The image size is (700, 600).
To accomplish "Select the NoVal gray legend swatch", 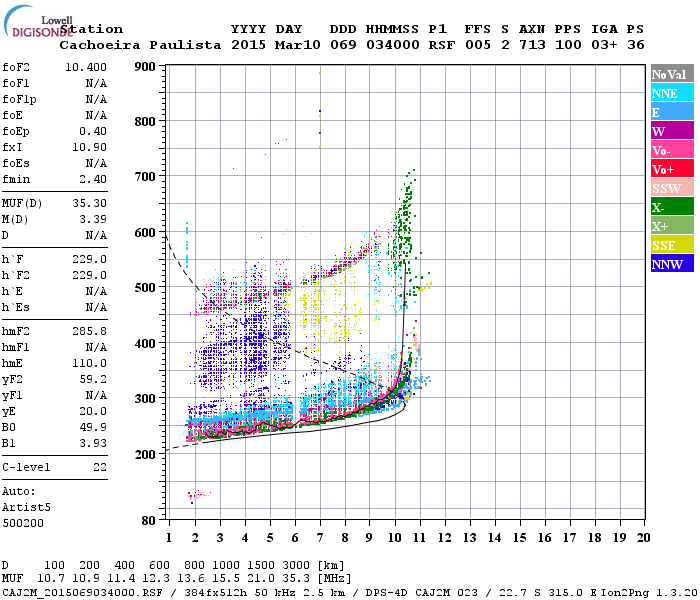I will coord(672,74).
